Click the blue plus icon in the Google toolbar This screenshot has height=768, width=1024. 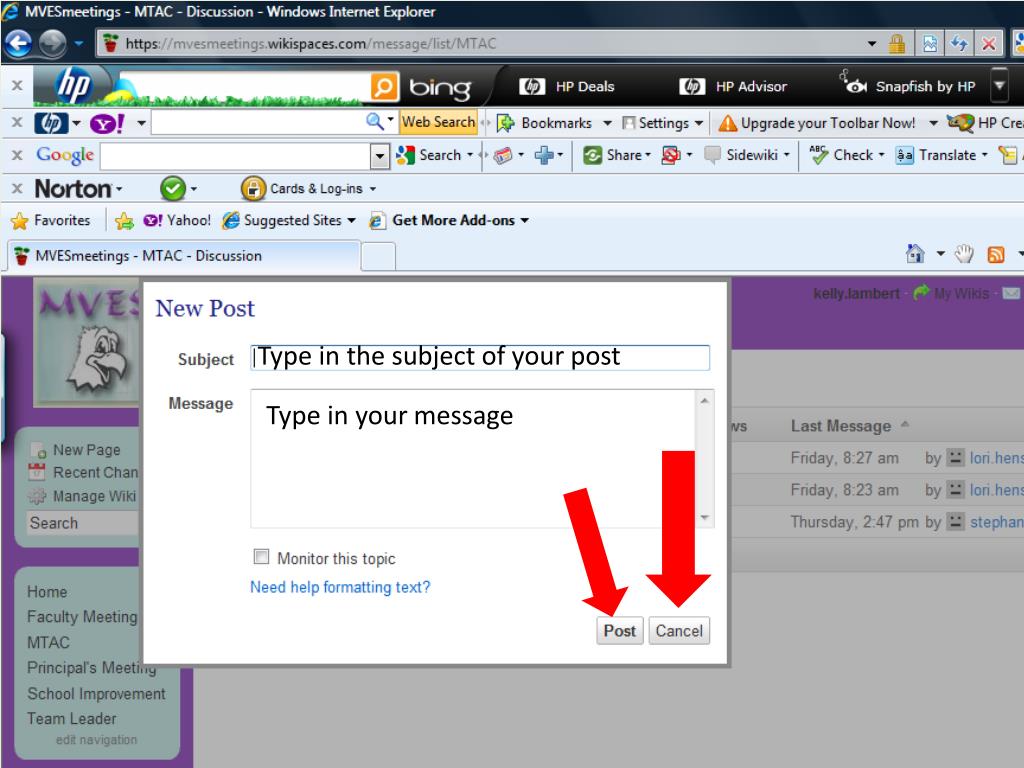pyautogui.click(x=543, y=155)
